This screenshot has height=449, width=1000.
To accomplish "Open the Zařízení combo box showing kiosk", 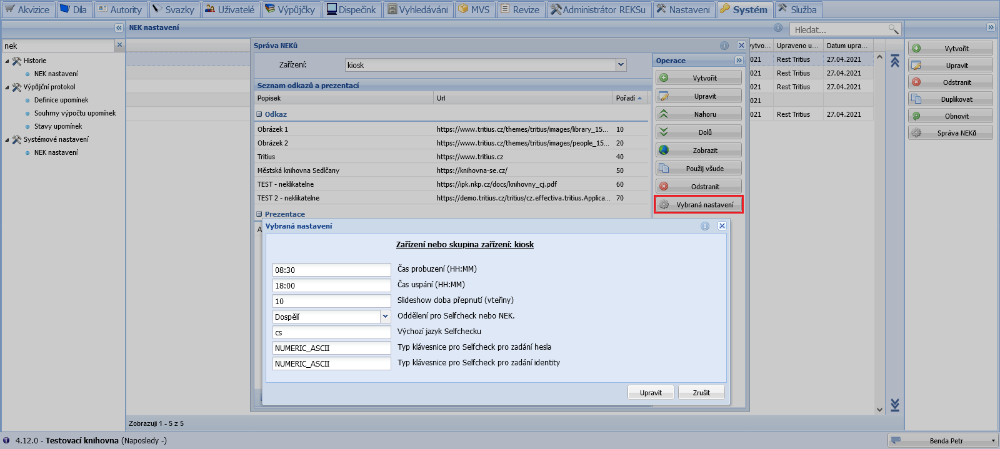I will 621,64.
